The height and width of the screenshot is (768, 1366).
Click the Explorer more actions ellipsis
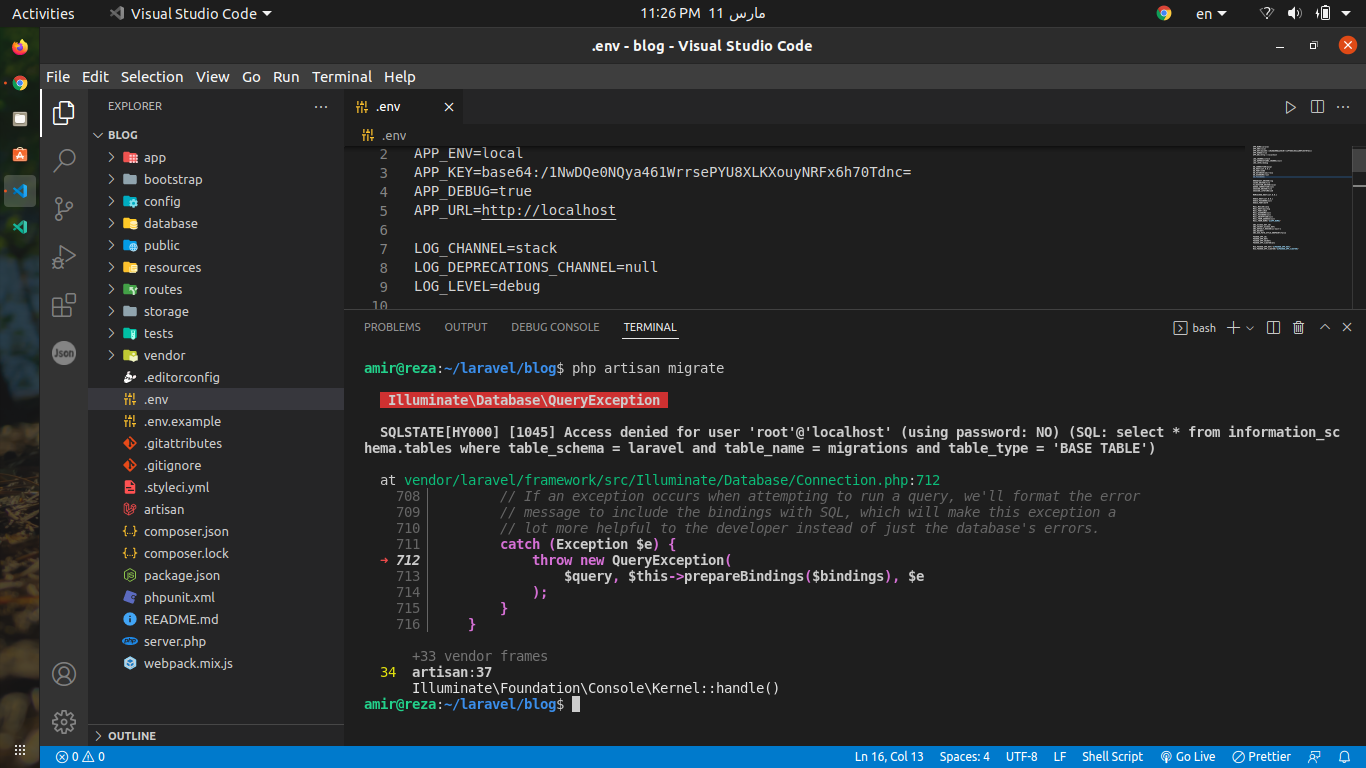coord(321,106)
